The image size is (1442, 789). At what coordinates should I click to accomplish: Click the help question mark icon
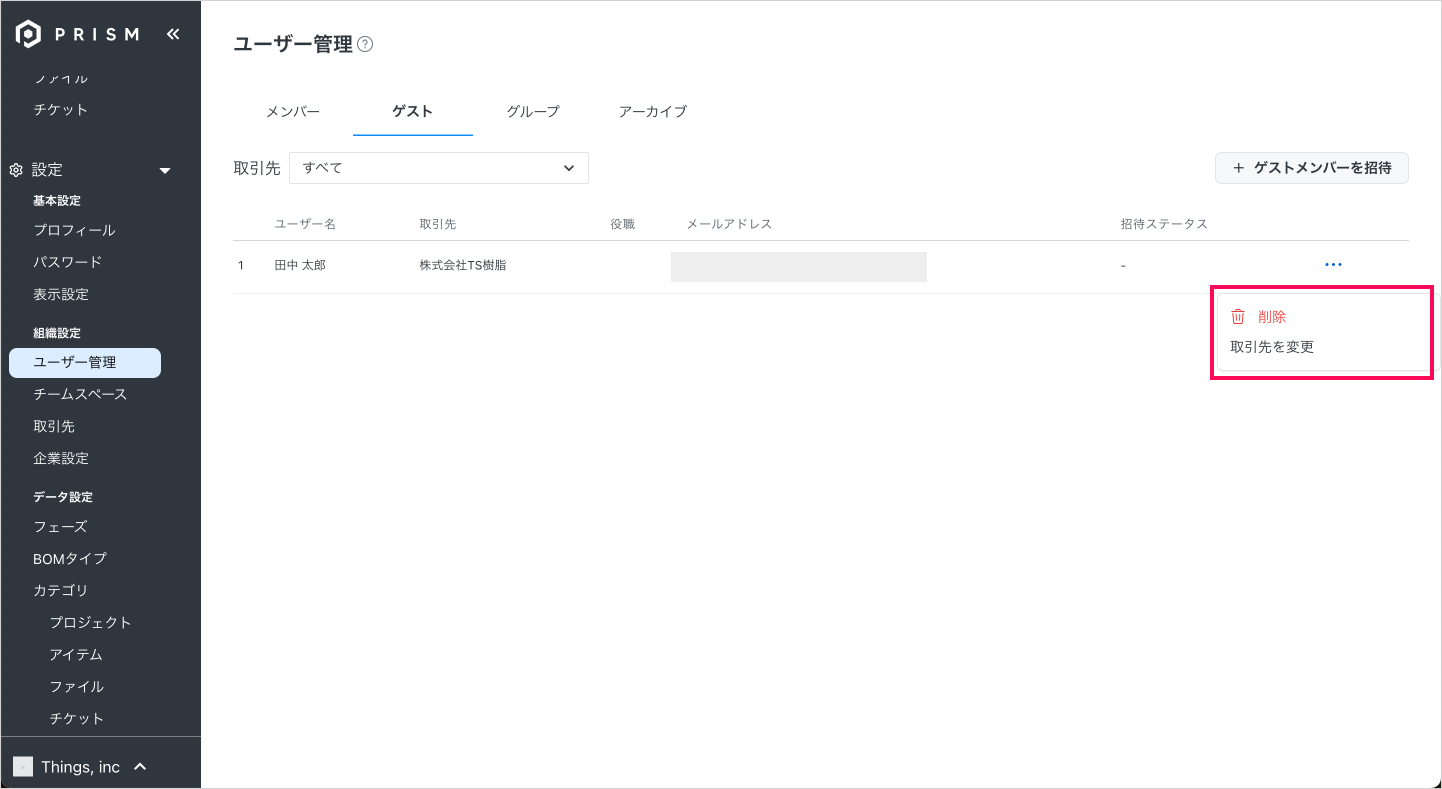pyautogui.click(x=365, y=44)
